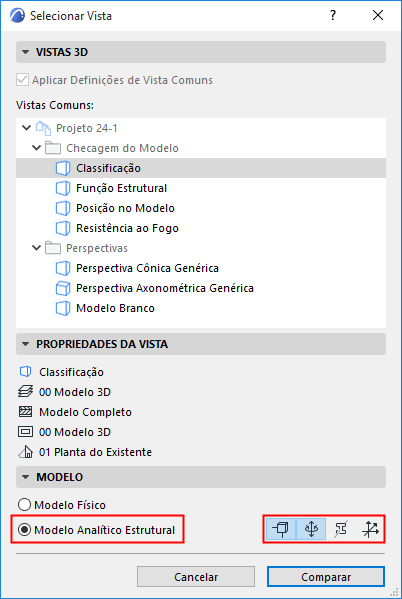Collapse the VISTAS 3D section
This screenshot has height=599, width=402.
click(x=26, y=52)
